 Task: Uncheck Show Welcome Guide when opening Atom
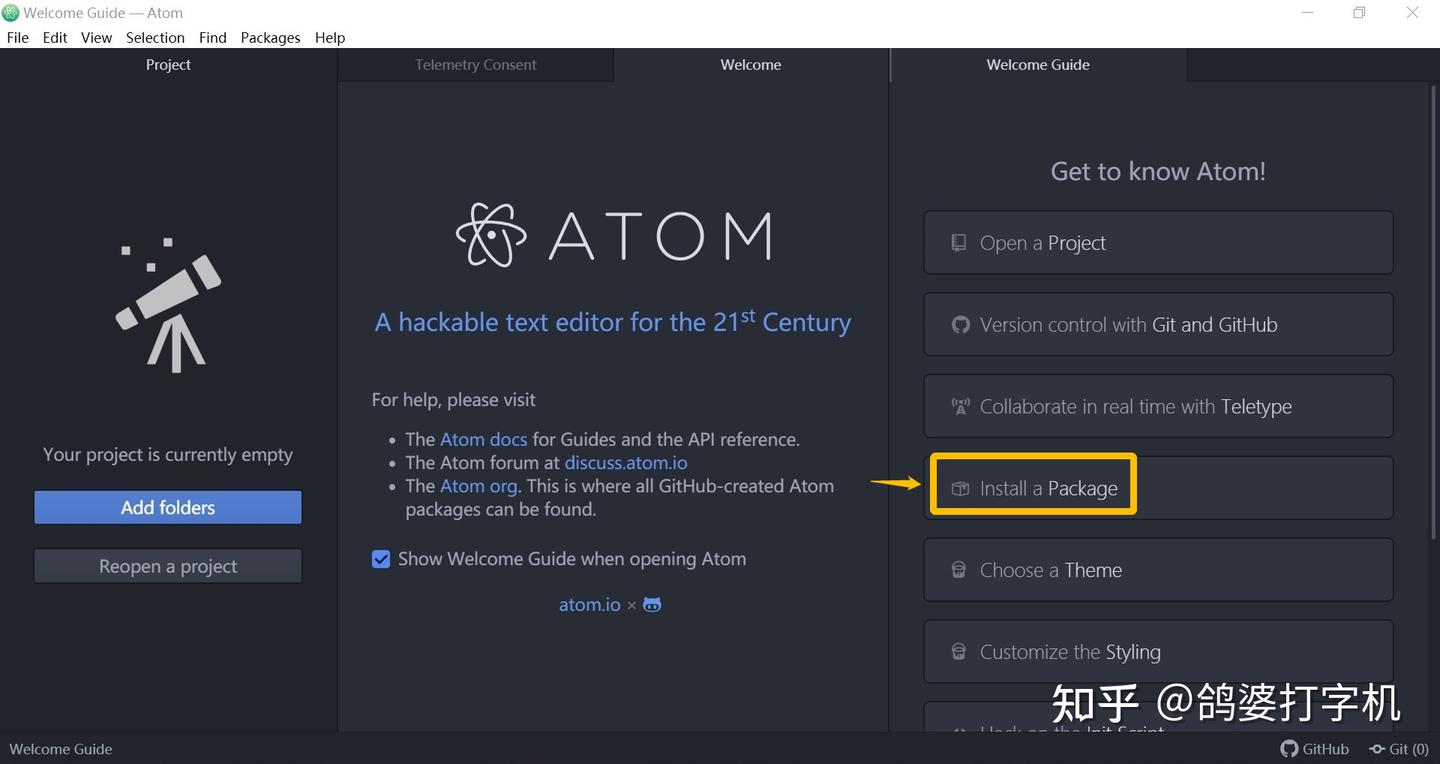(x=380, y=559)
